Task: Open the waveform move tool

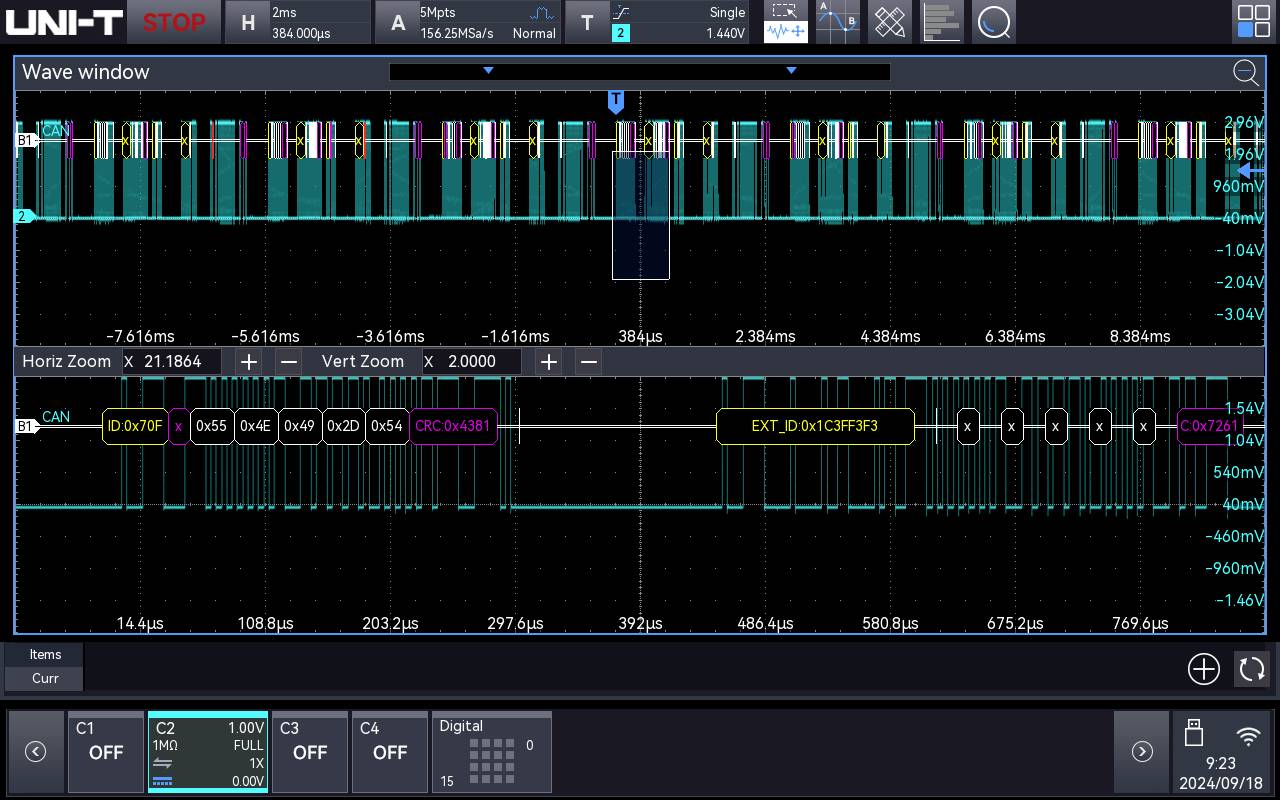Action: click(785, 32)
